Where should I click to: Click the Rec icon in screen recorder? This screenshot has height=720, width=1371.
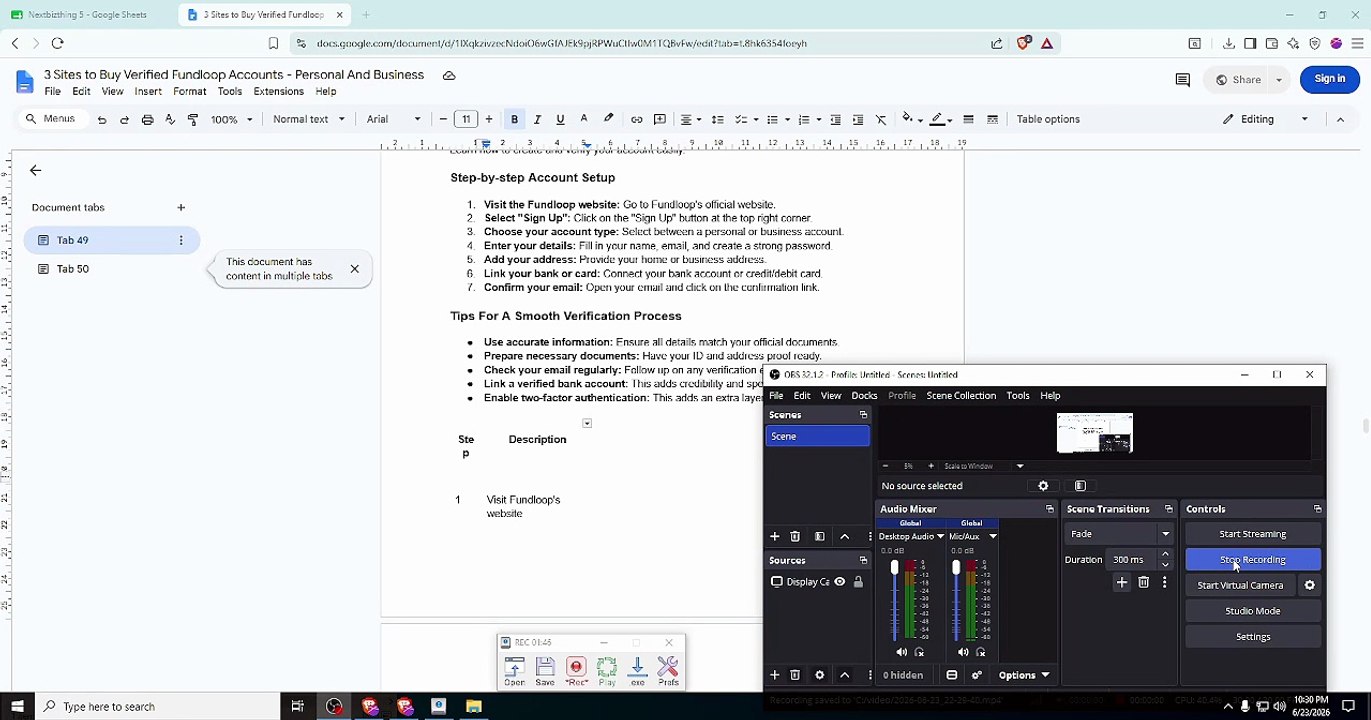point(576,671)
